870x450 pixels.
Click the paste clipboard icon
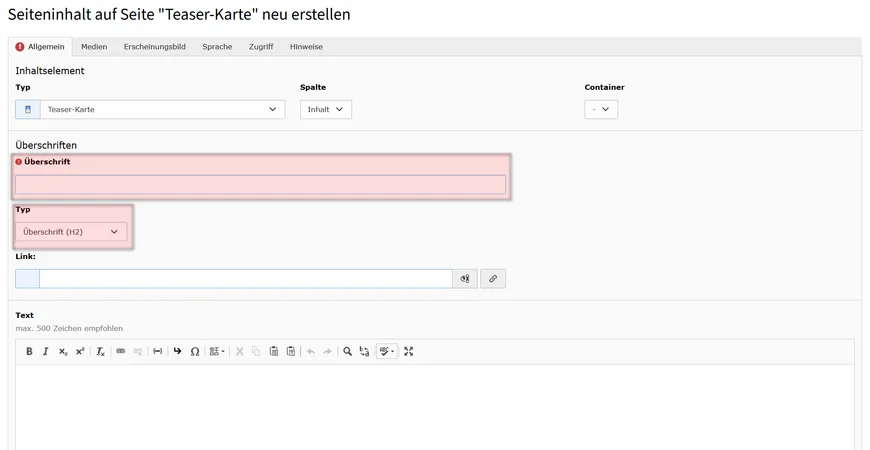coord(274,351)
